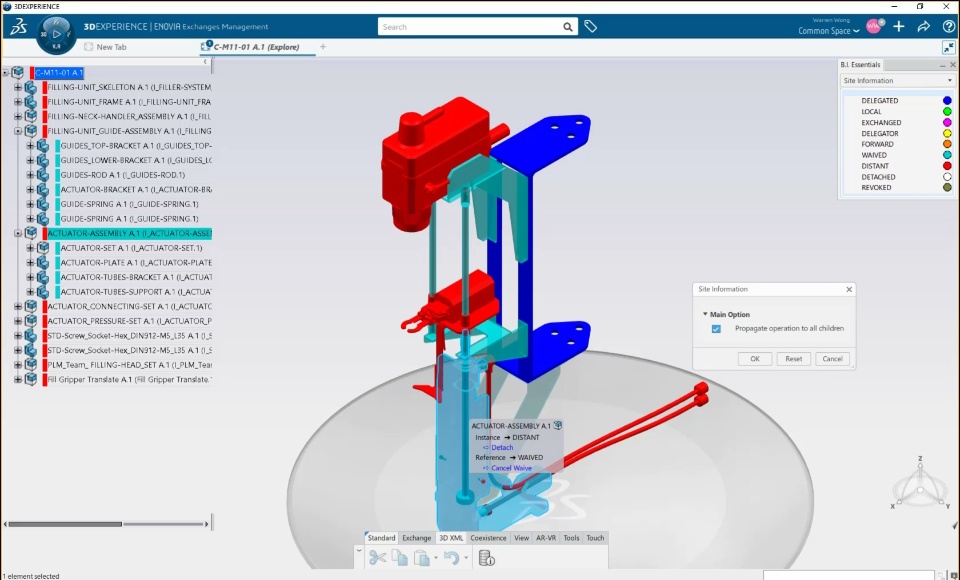Click the Cut scissors icon

(x=378, y=557)
